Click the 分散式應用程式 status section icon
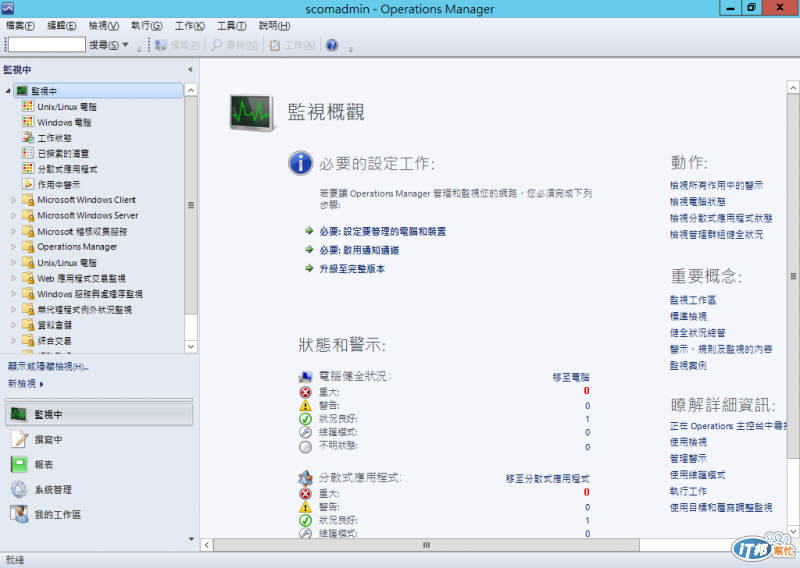The width and height of the screenshot is (800, 568). pyautogui.click(x=305, y=478)
